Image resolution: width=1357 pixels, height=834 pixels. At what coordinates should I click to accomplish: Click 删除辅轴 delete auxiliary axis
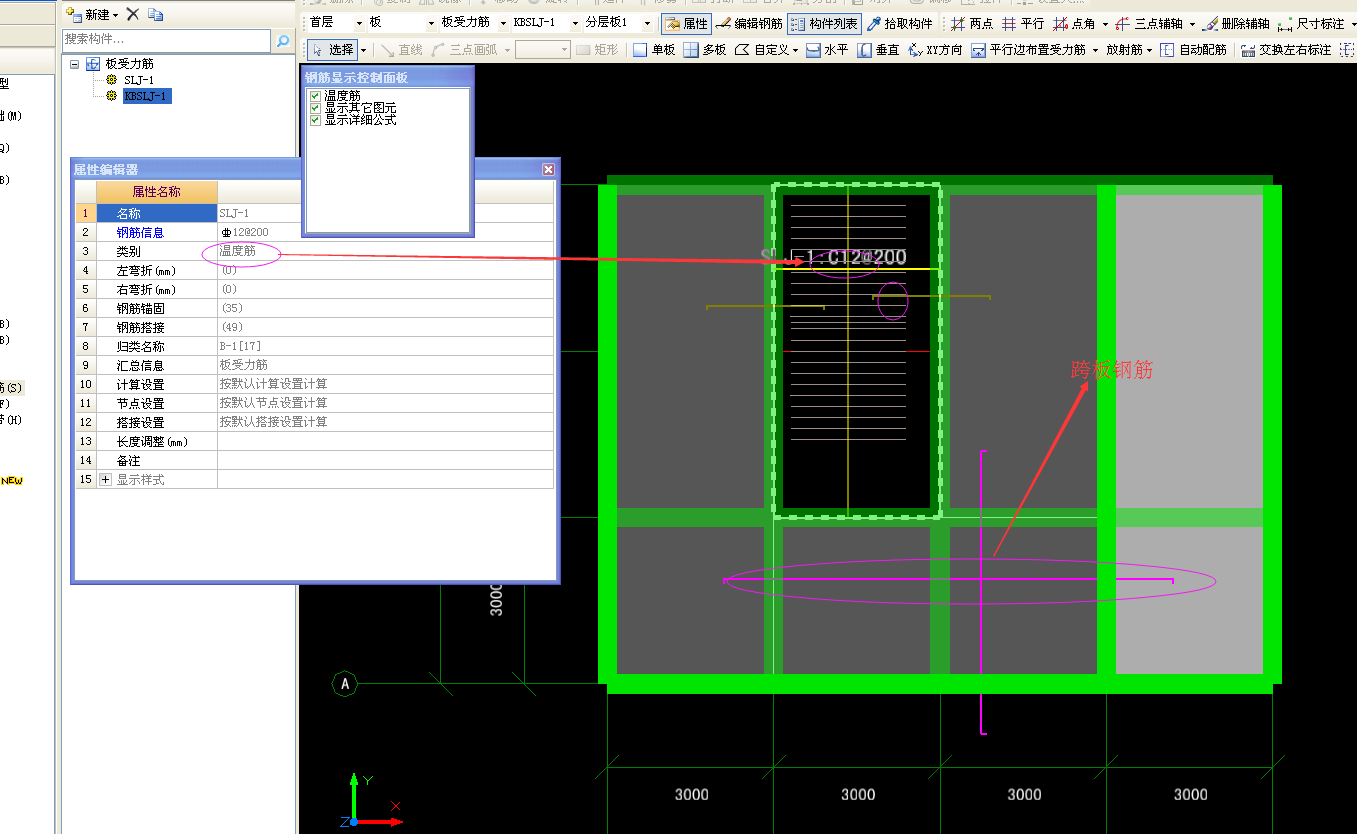(x=1236, y=23)
